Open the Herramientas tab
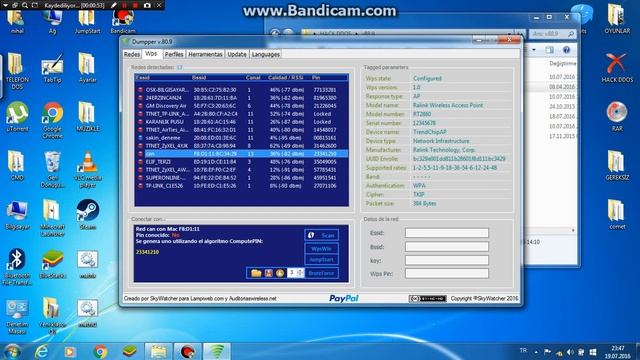Viewport: 640px width, 360px height. coord(205,54)
